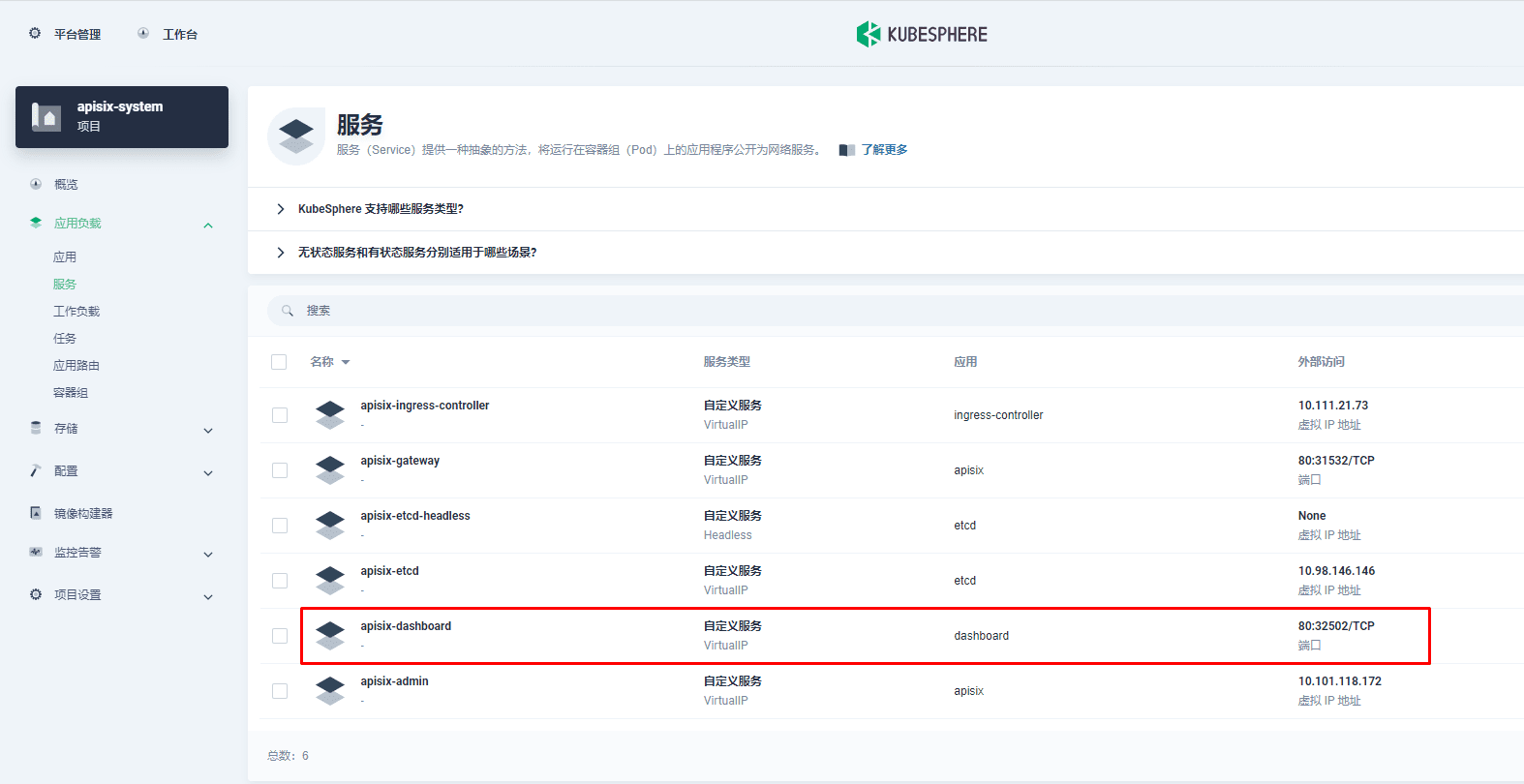Click the platform management gear icon
This screenshot has height=784, width=1524.
pyautogui.click(x=35, y=33)
